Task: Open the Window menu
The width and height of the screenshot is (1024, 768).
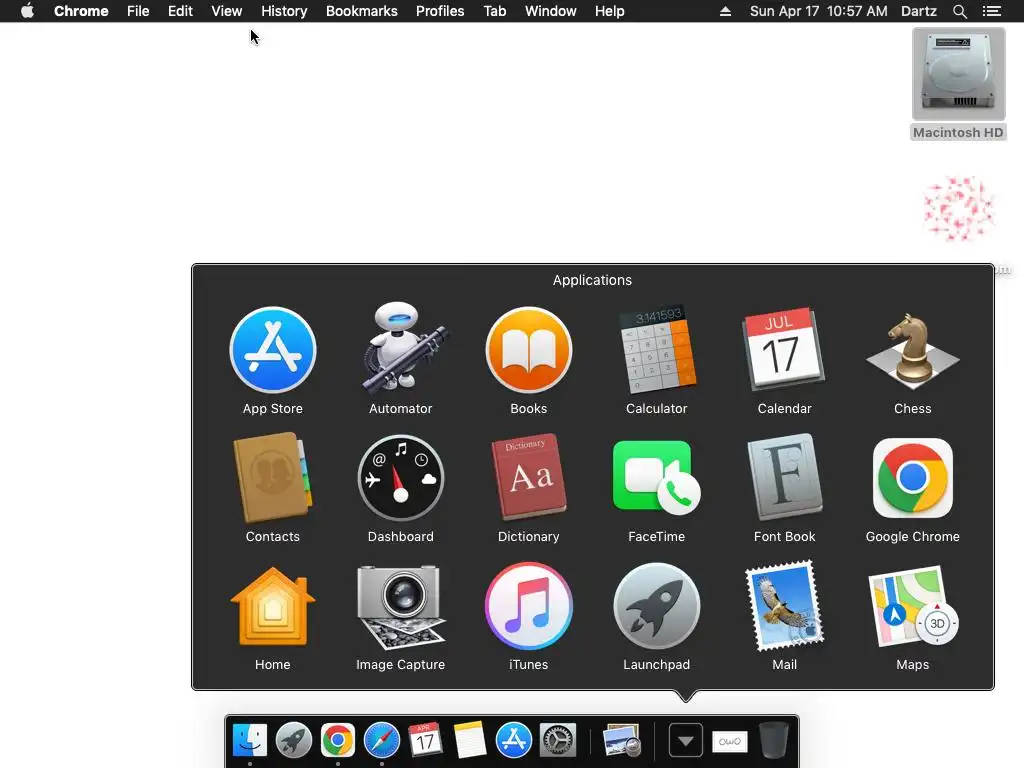Action: click(x=551, y=11)
